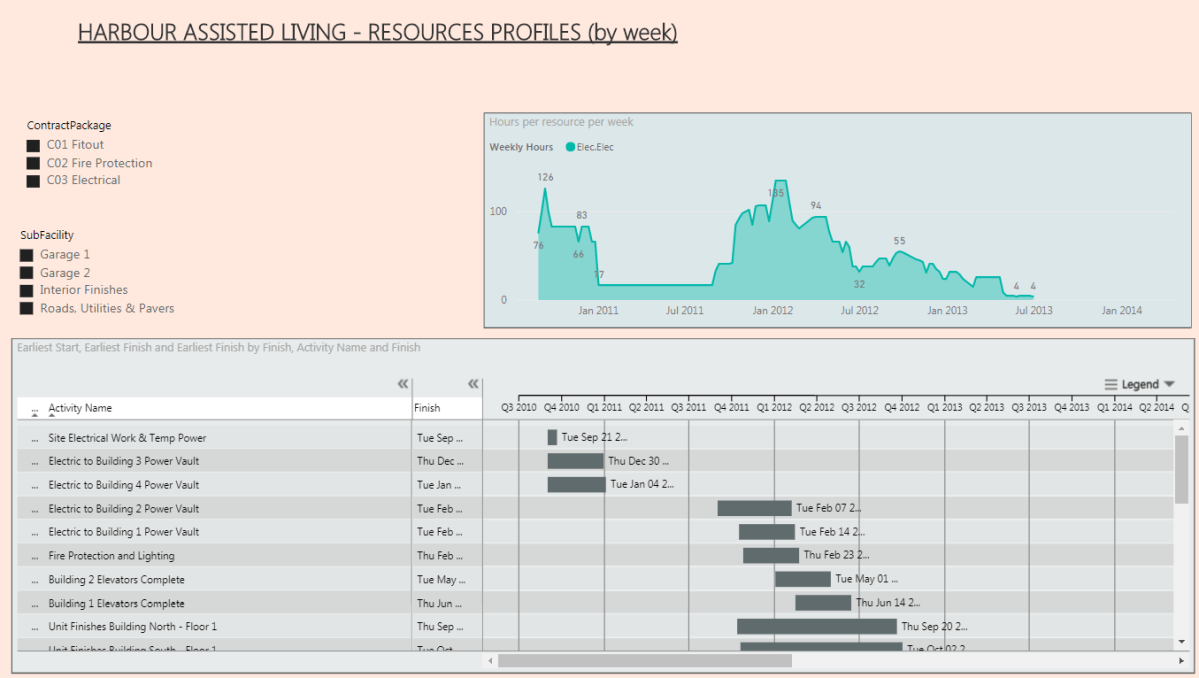Click the Elec.Elec legend circle marker

point(570,146)
